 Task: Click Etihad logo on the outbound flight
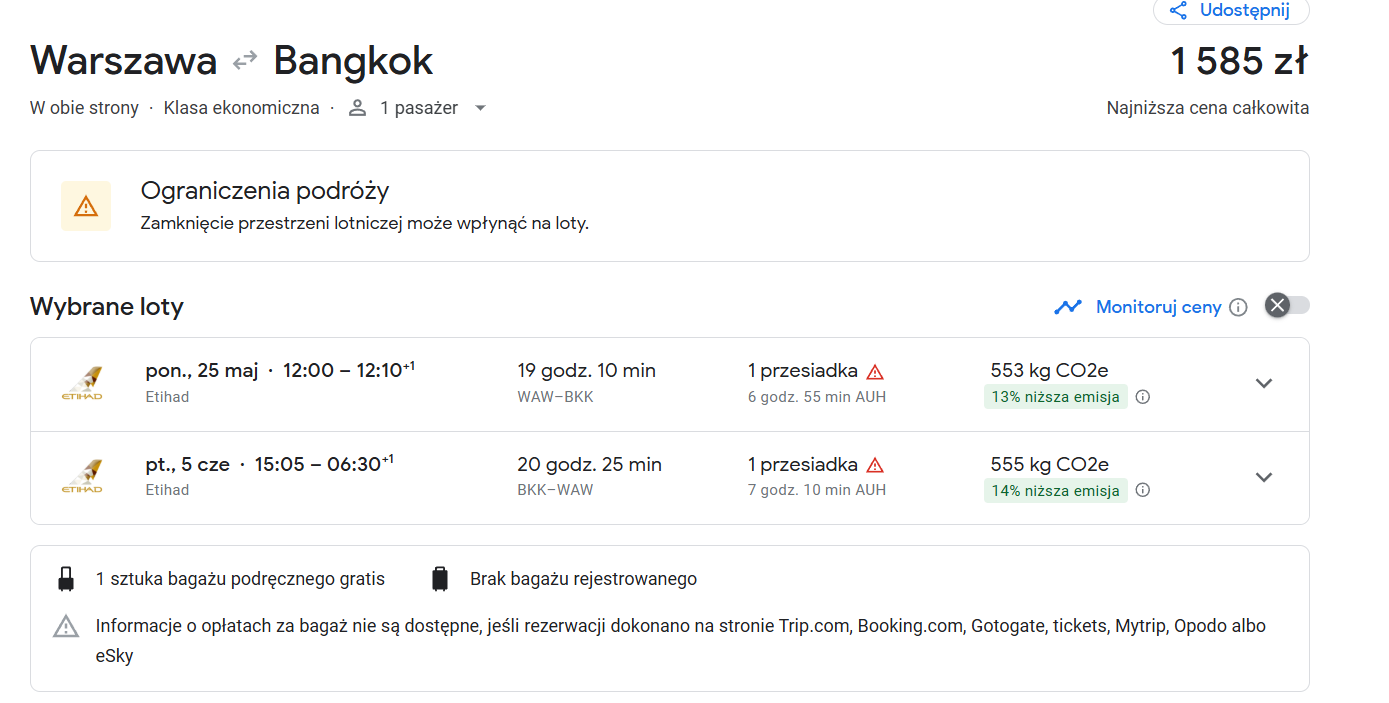coord(81,384)
